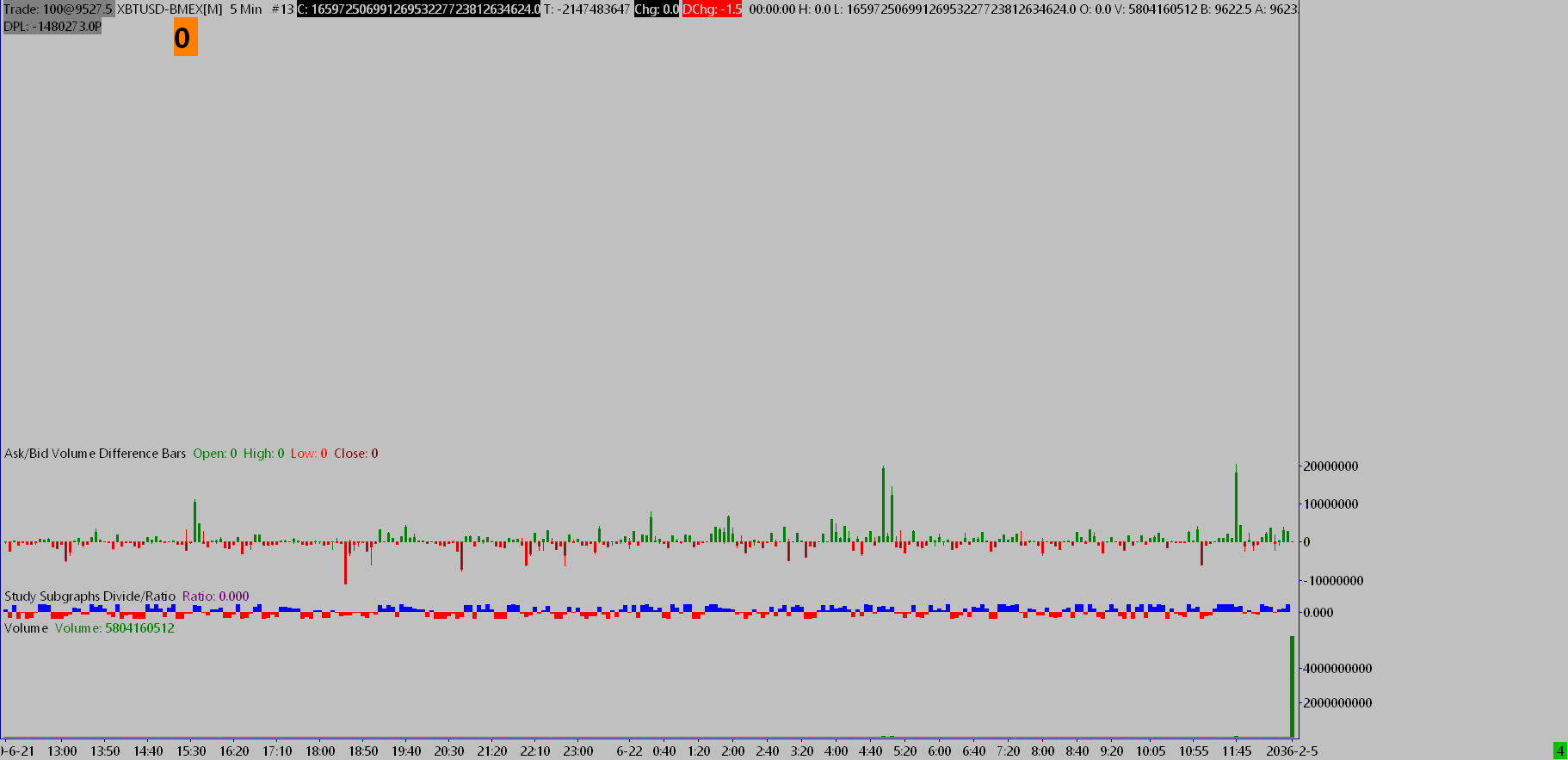Click the 'B: 9622.5' bid value
This screenshot has width=1568, height=760.
[1226, 9]
